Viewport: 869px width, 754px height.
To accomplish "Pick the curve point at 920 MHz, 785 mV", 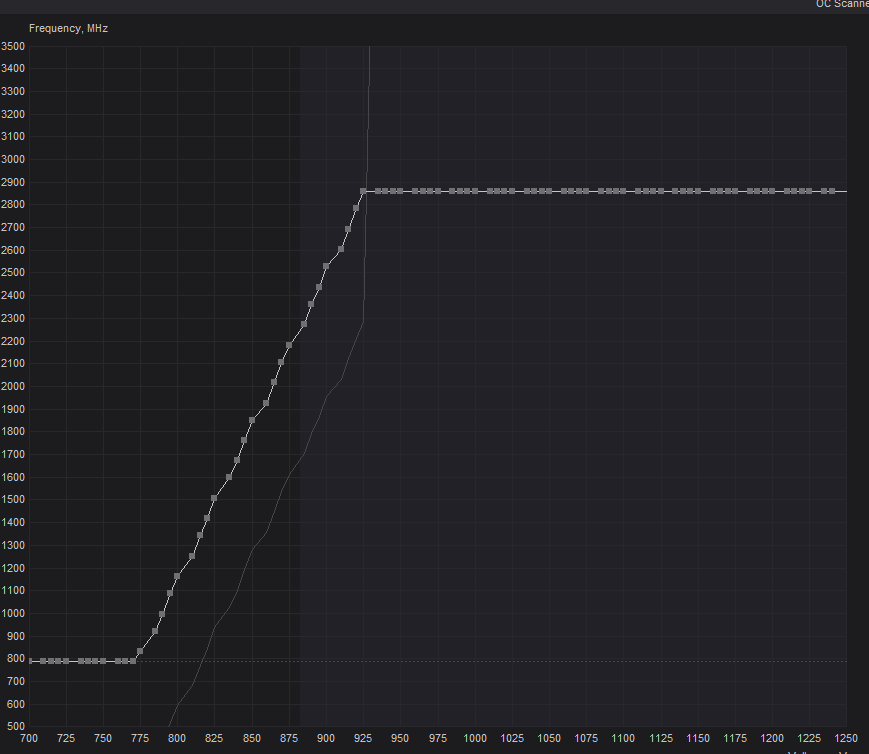I will click(155, 631).
